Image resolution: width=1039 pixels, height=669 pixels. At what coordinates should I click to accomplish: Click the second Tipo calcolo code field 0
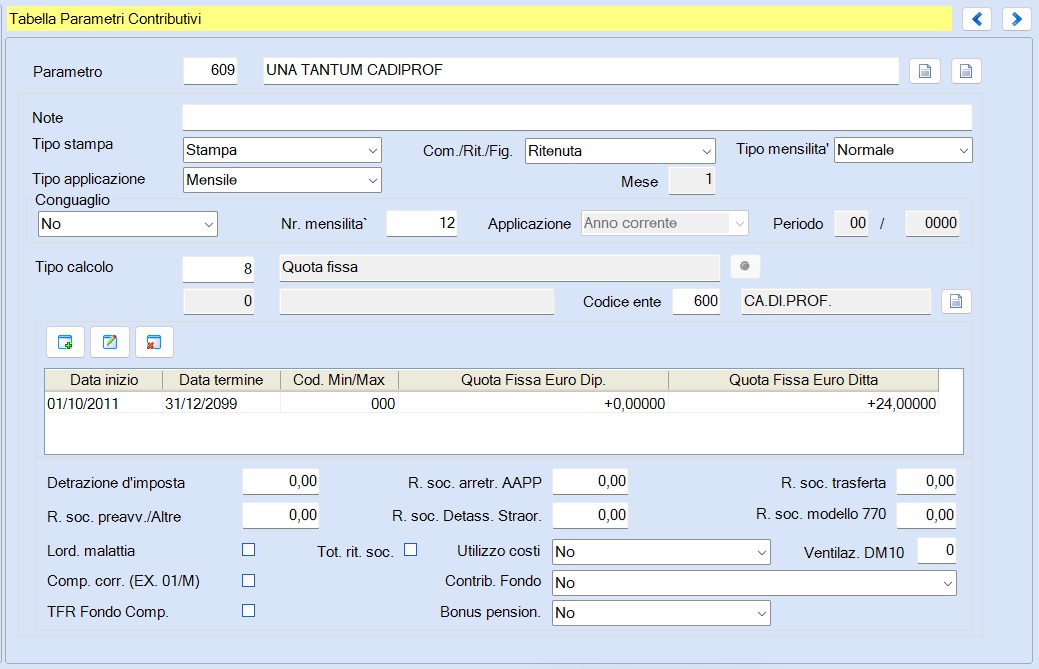pyautogui.click(x=219, y=301)
